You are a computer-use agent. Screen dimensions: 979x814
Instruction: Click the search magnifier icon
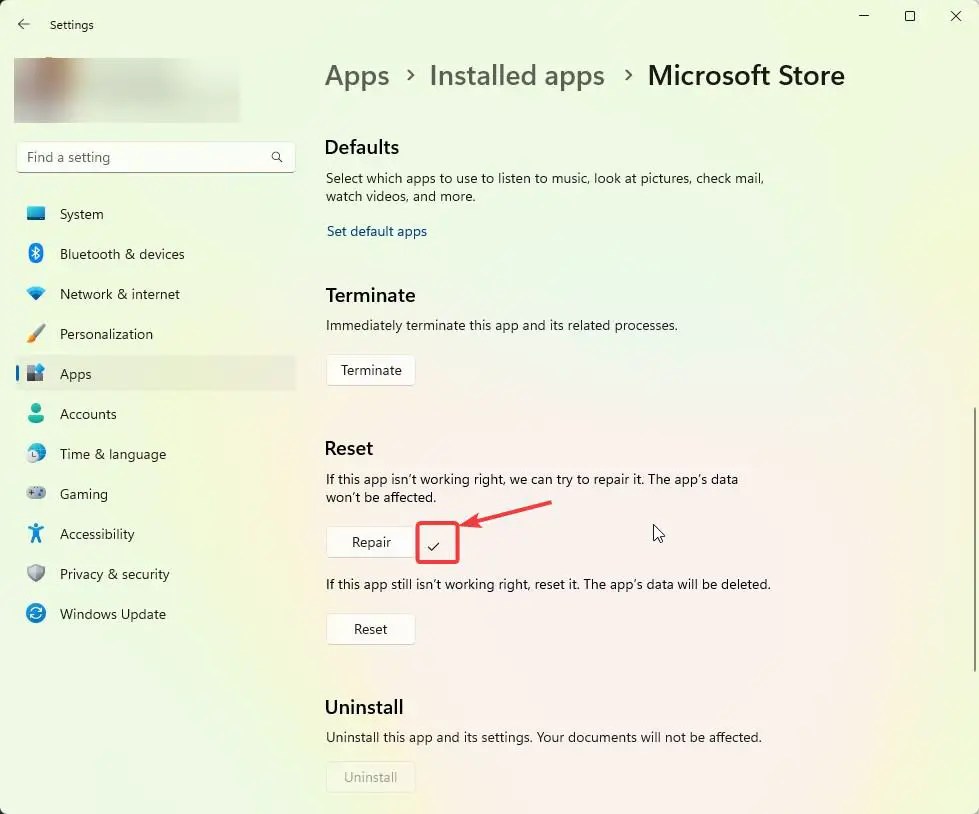[277, 157]
